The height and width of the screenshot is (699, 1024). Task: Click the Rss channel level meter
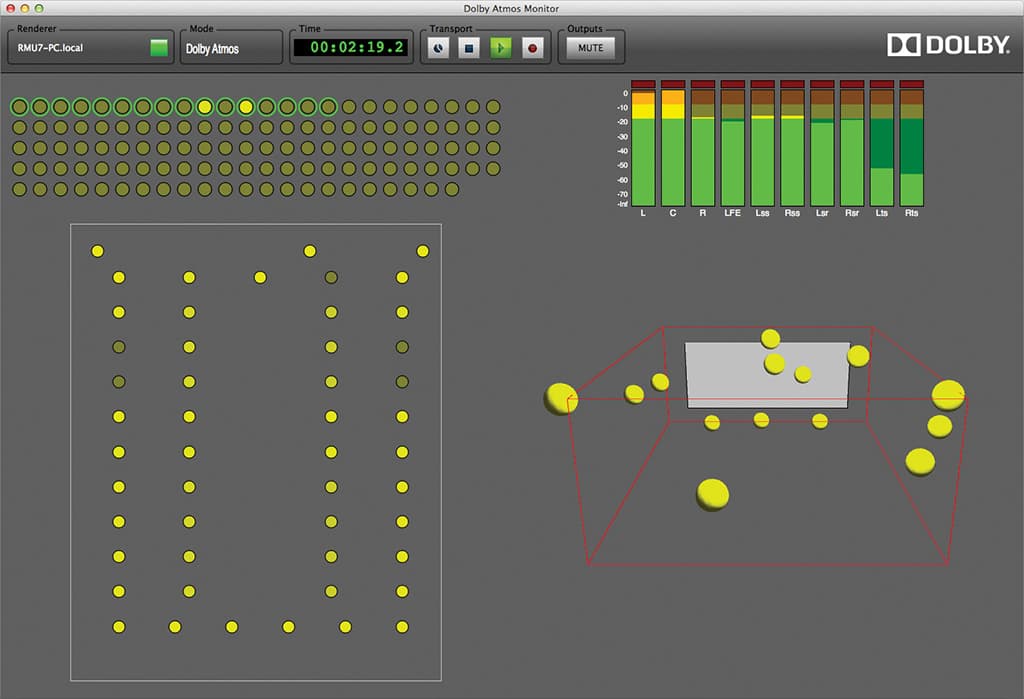tap(792, 148)
